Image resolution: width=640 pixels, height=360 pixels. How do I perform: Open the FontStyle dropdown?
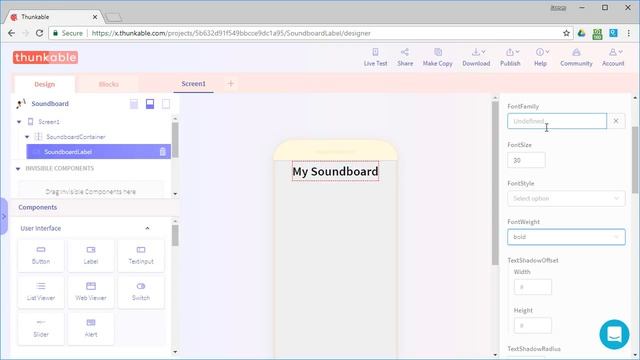[x=566, y=198]
